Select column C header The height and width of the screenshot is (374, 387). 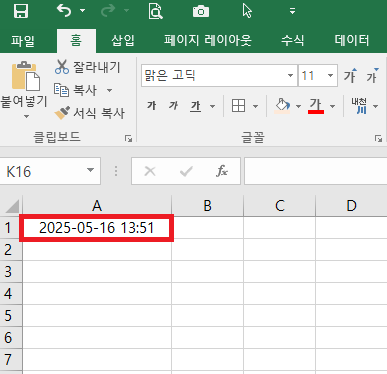[279, 206]
